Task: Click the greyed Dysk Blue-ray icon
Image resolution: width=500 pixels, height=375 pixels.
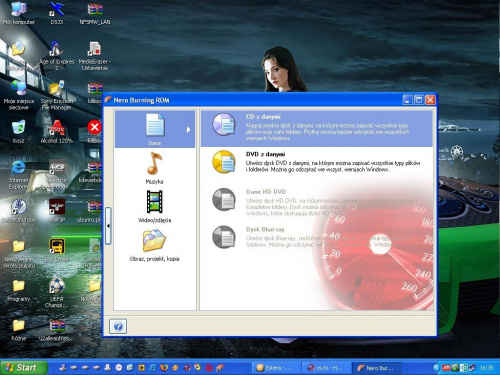Action: [x=224, y=237]
